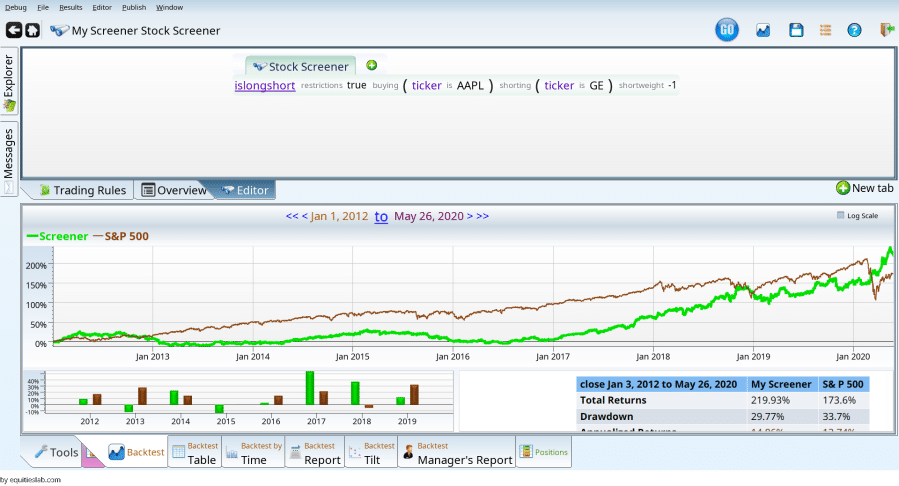The width and height of the screenshot is (899, 486).
Task: Edit the GE ticker value
Action: (596, 85)
